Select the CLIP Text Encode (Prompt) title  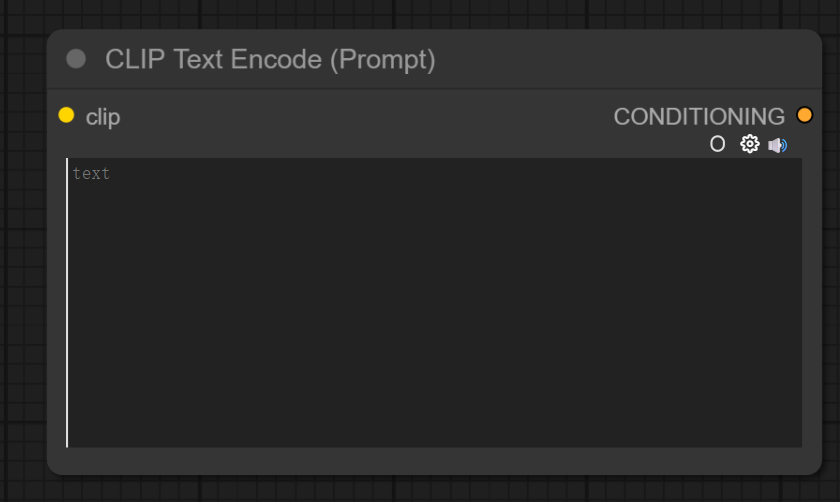270,59
